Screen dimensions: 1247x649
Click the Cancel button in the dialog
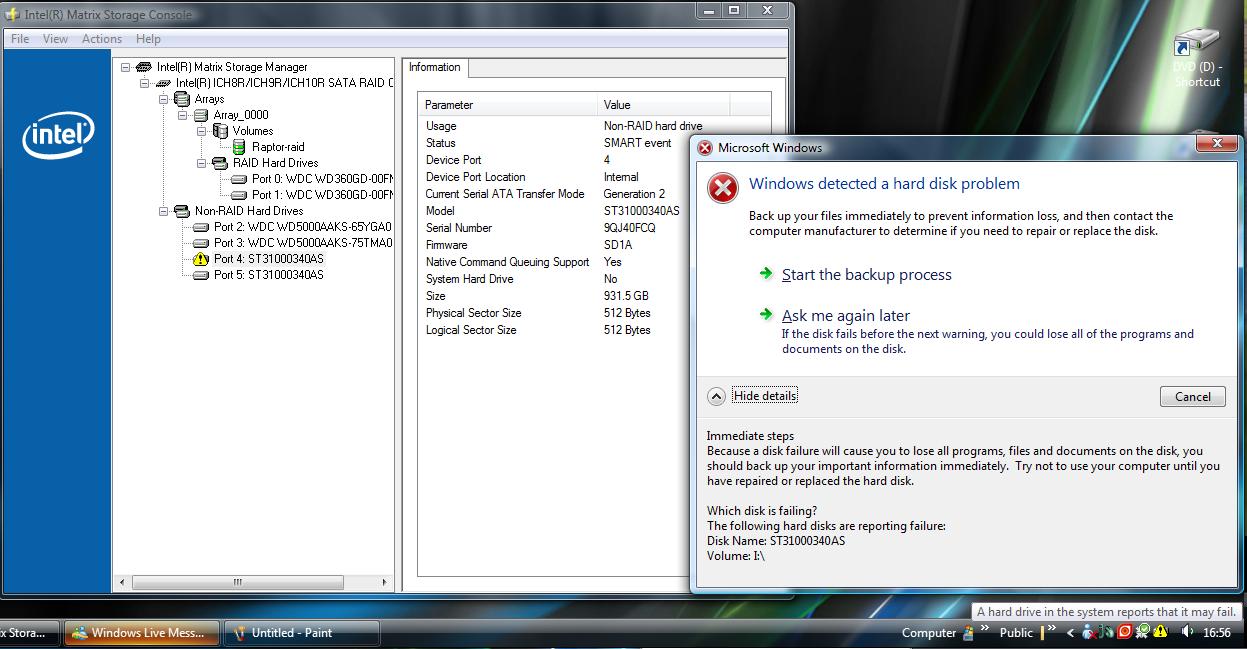pos(1193,397)
